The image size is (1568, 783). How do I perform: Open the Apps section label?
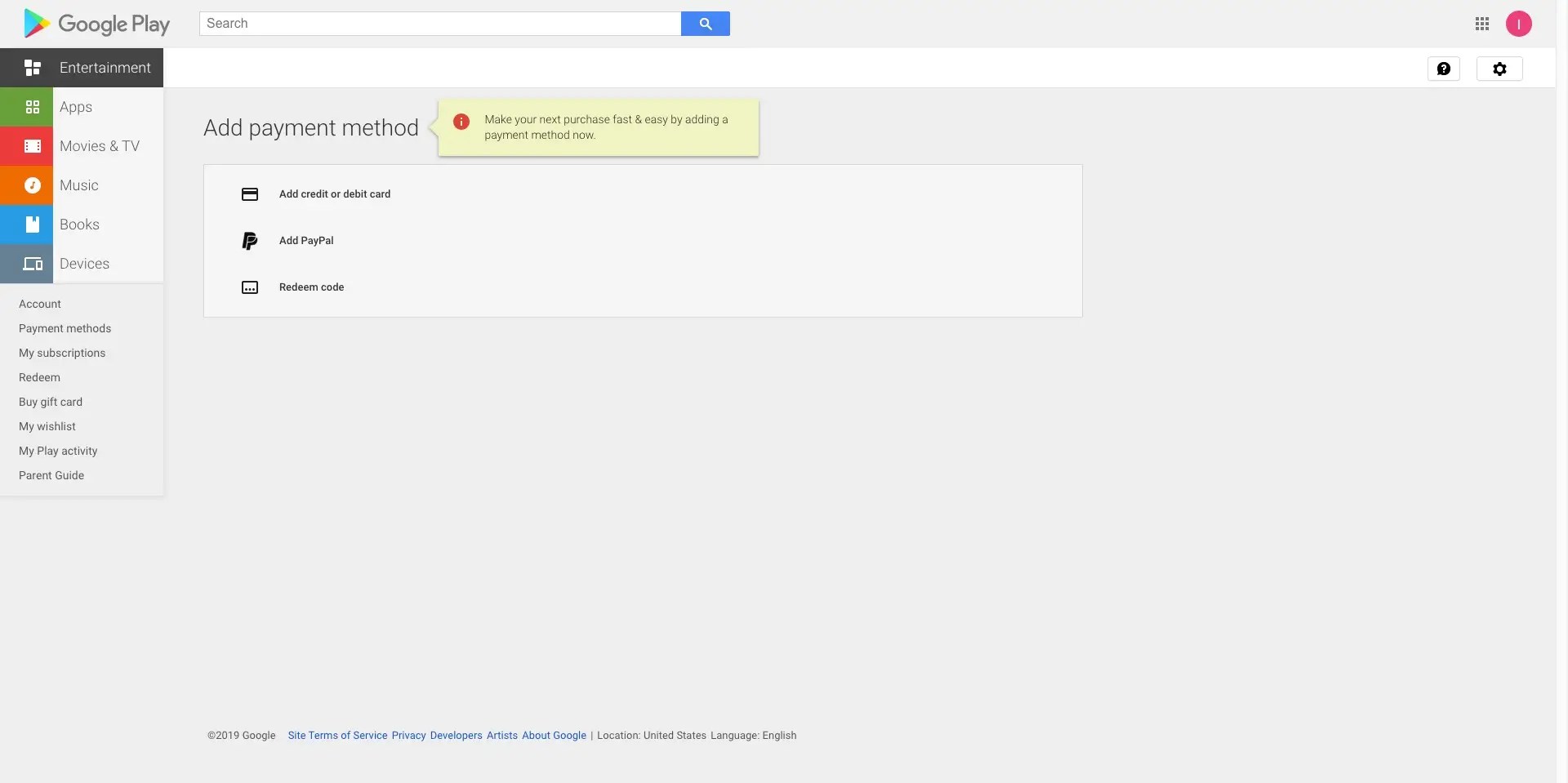point(76,107)
